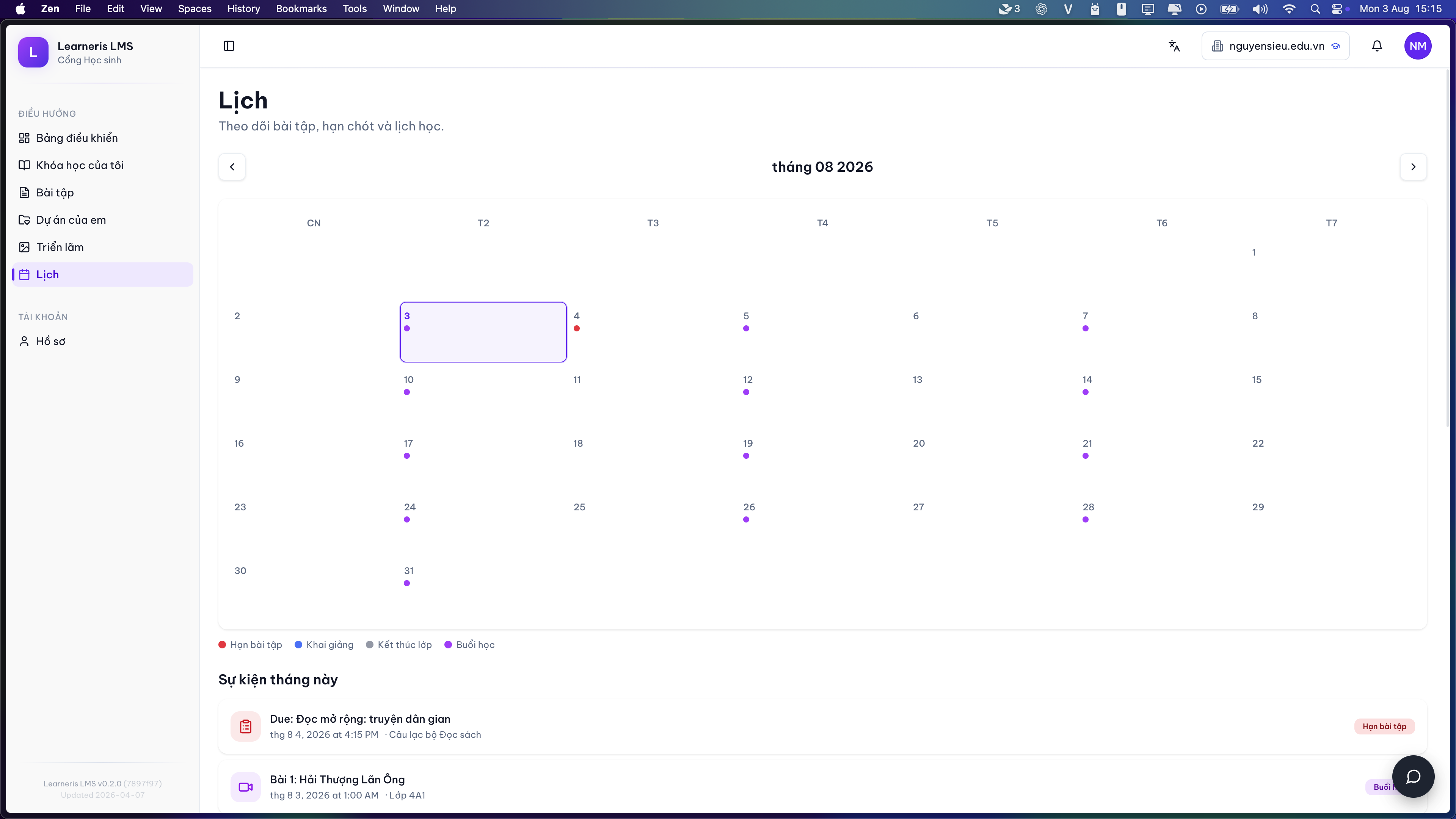The image size is (1456, 819).
Task: Open the Apple menu
Action: [20, 8]
